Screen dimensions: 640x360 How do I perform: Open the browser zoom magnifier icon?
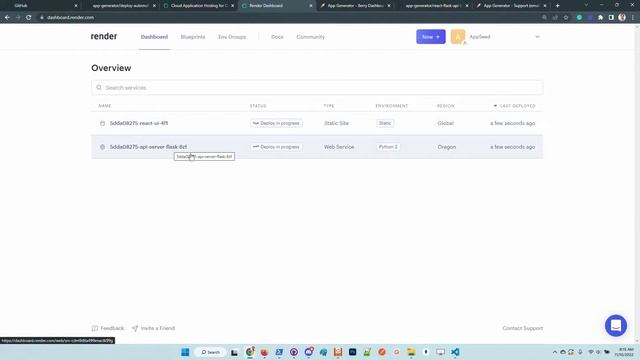click(544, 18)
